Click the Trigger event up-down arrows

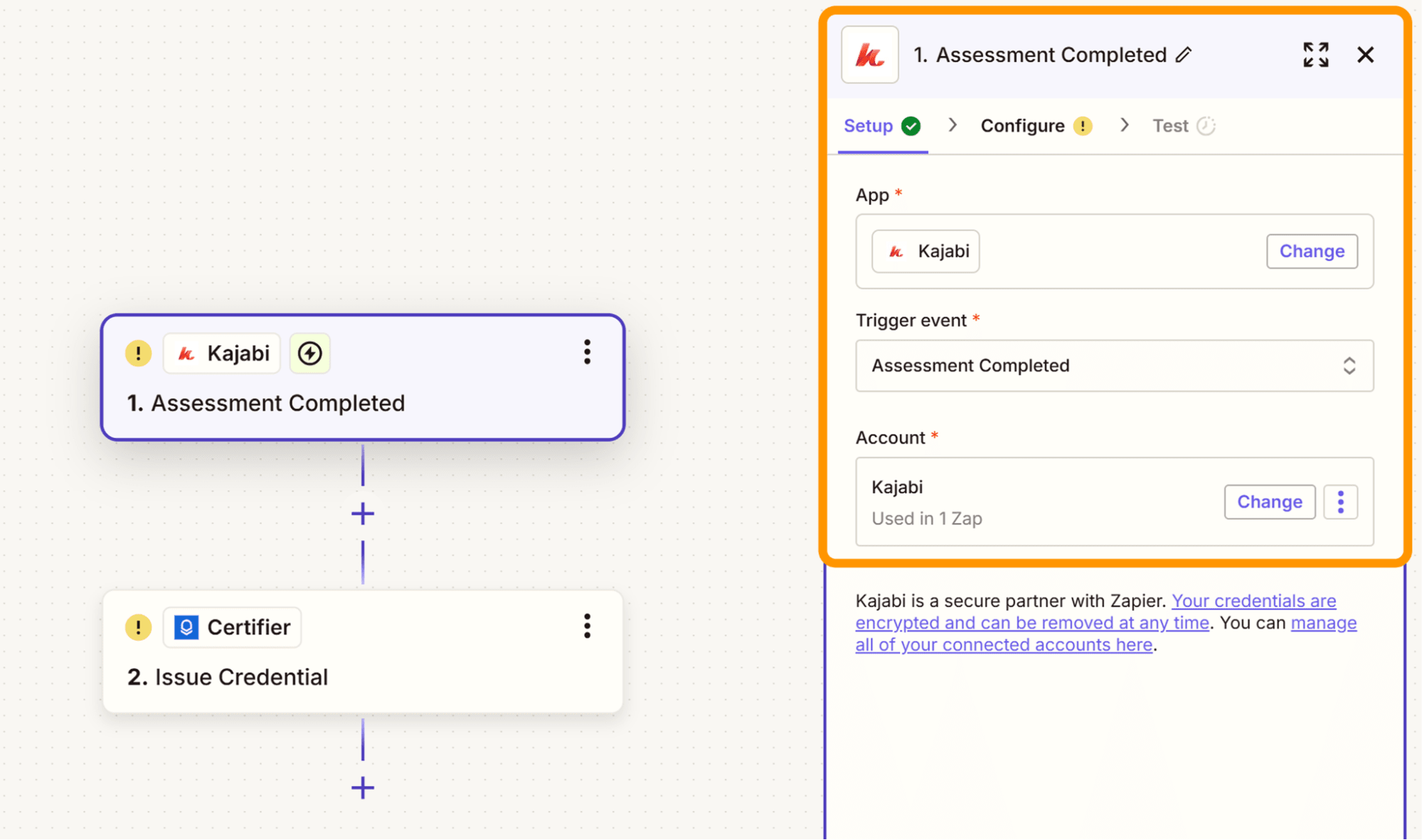pos(1349,366)
